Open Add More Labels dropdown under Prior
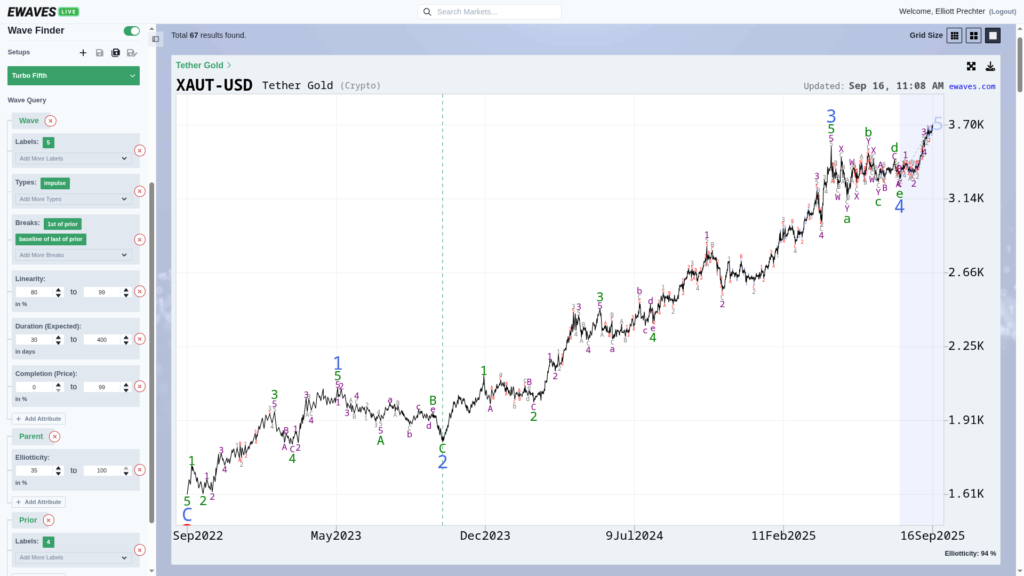Image resolution: width=1024 pixels, height=576 pixels. tap(72, 558)
